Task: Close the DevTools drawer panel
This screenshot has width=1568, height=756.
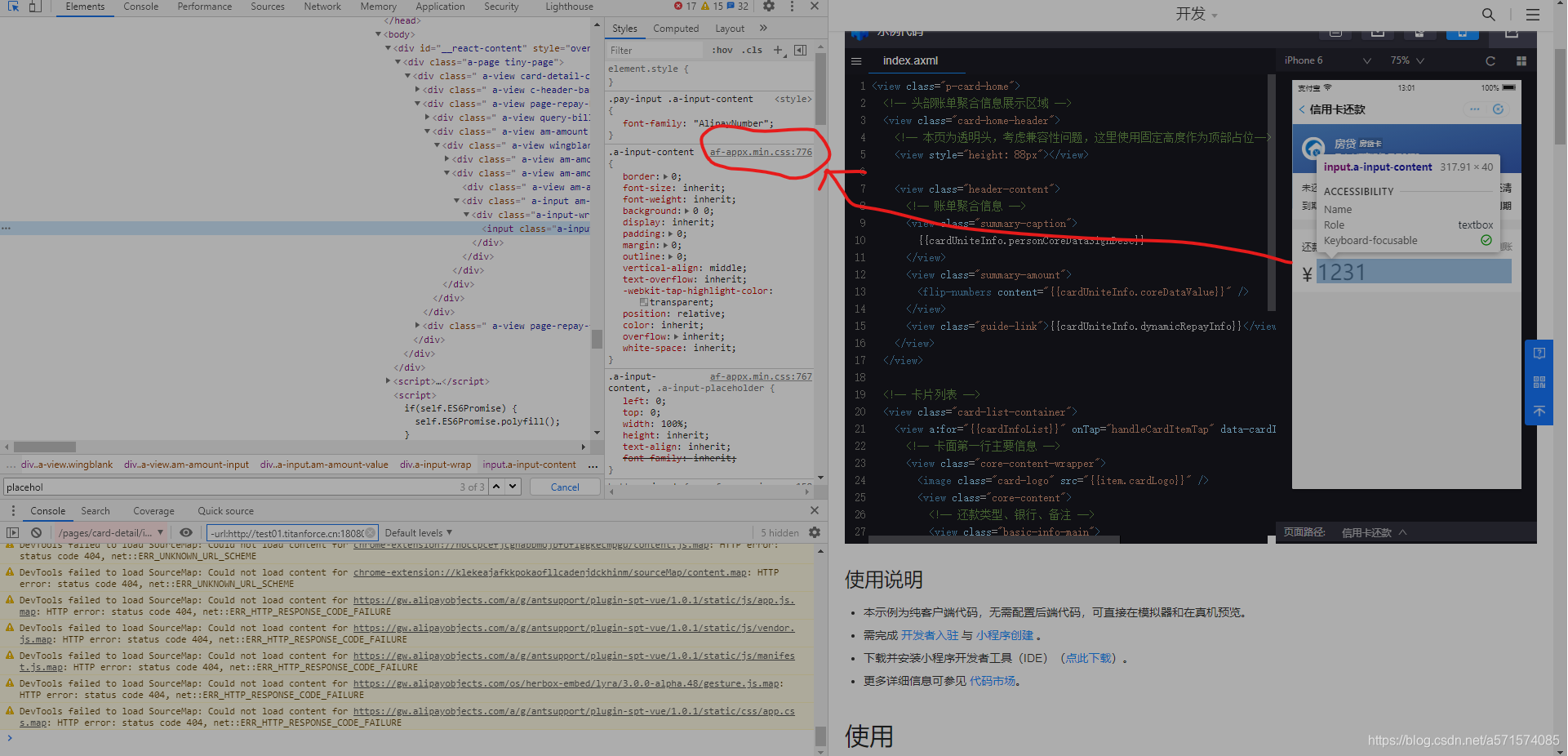Action: (814, 510)
